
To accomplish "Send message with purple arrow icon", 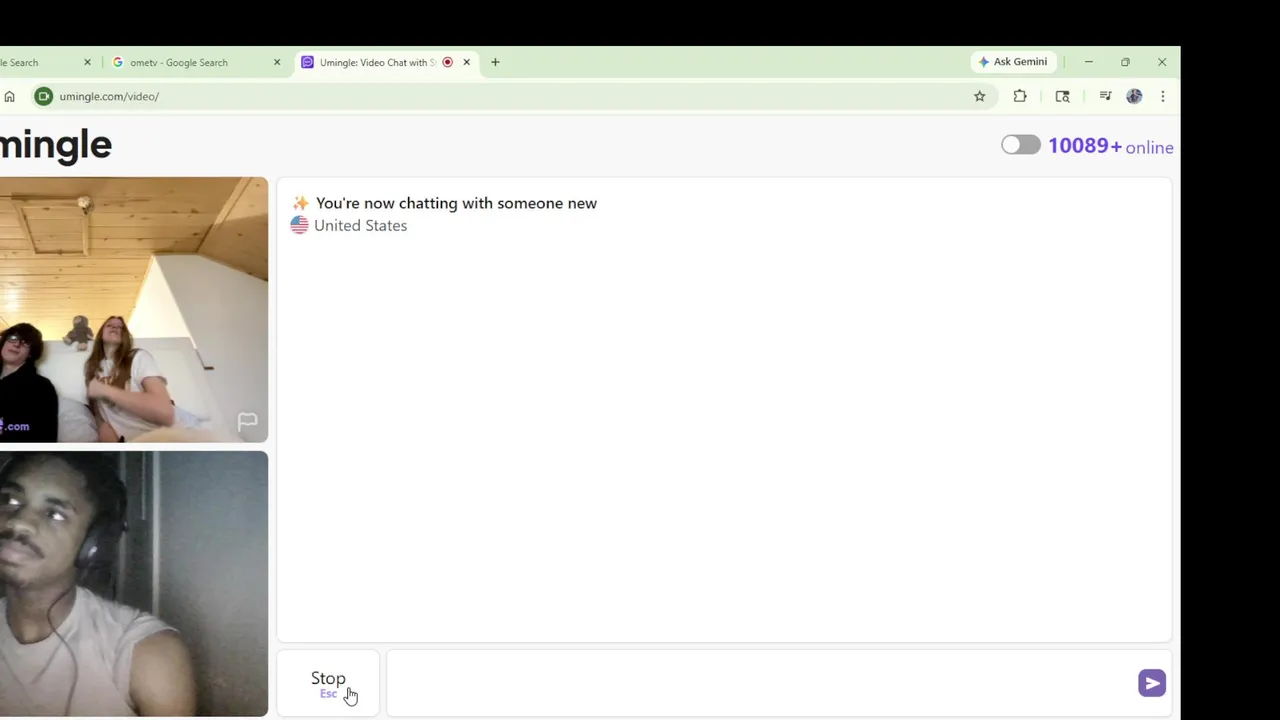I will (x=1151, y=683).
